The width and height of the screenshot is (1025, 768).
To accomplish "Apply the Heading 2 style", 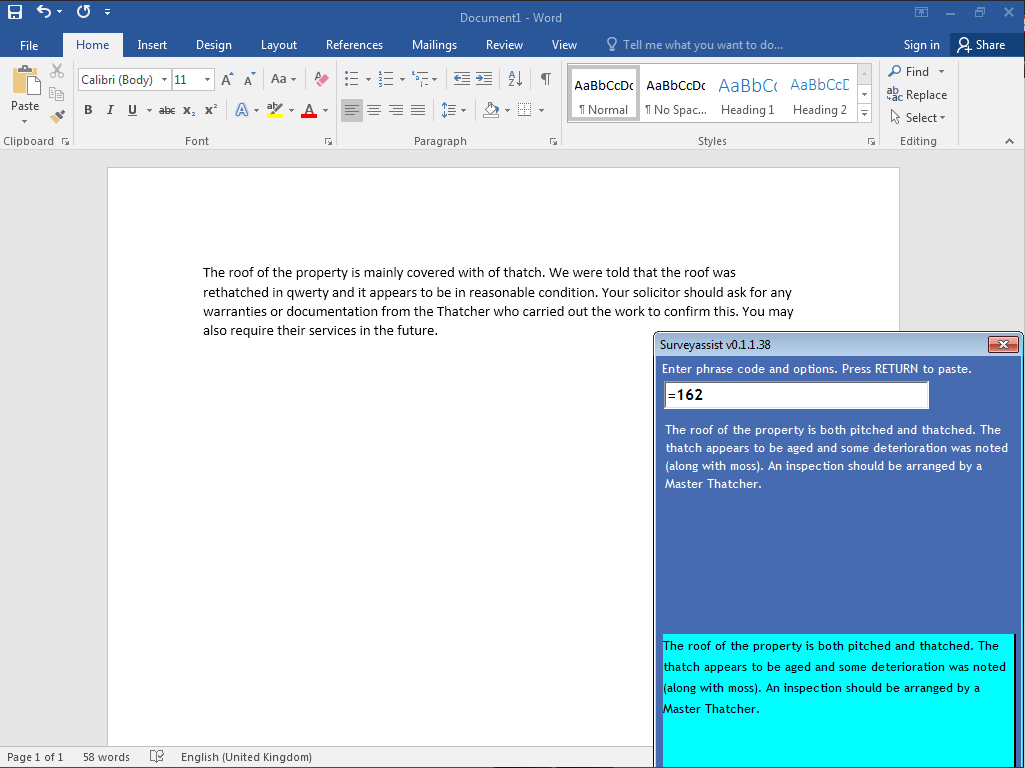I will tap(820, 93).
